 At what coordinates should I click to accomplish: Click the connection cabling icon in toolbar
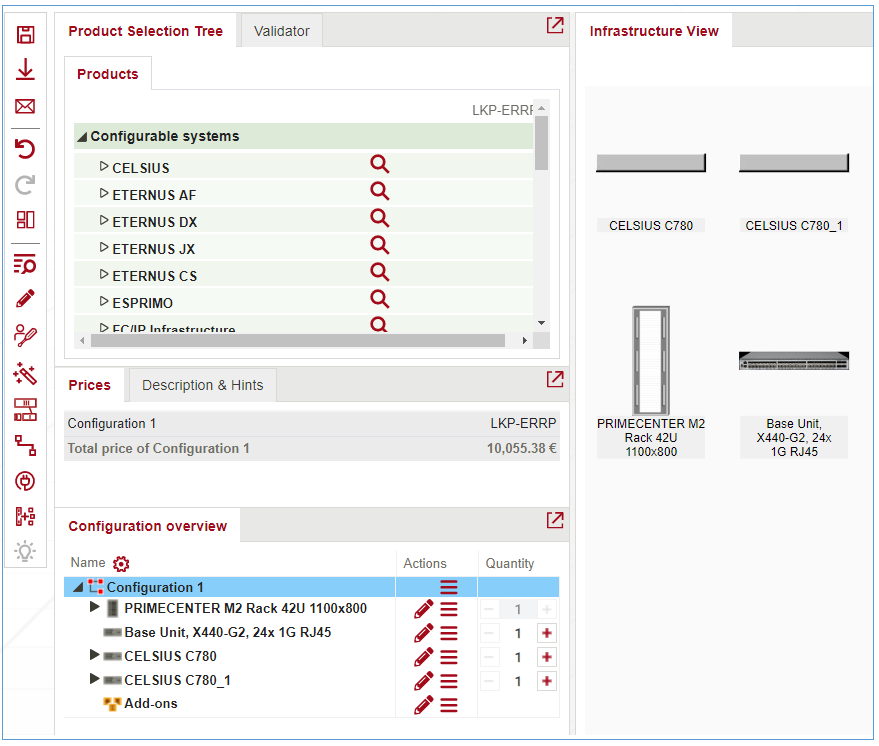(25, 446)
